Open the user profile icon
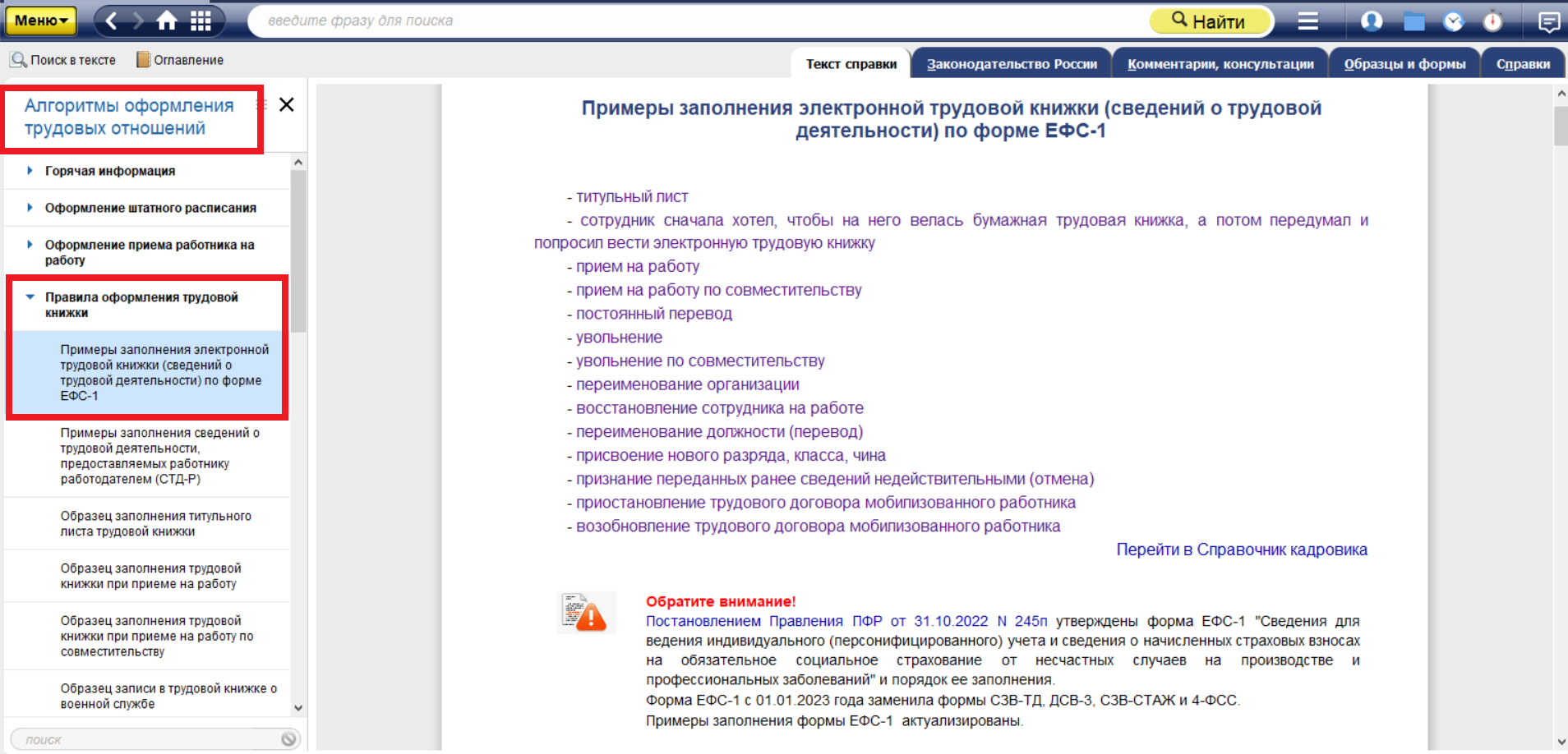The height and width of the screenshot is (754, 1568). [x=1372, y=21]
